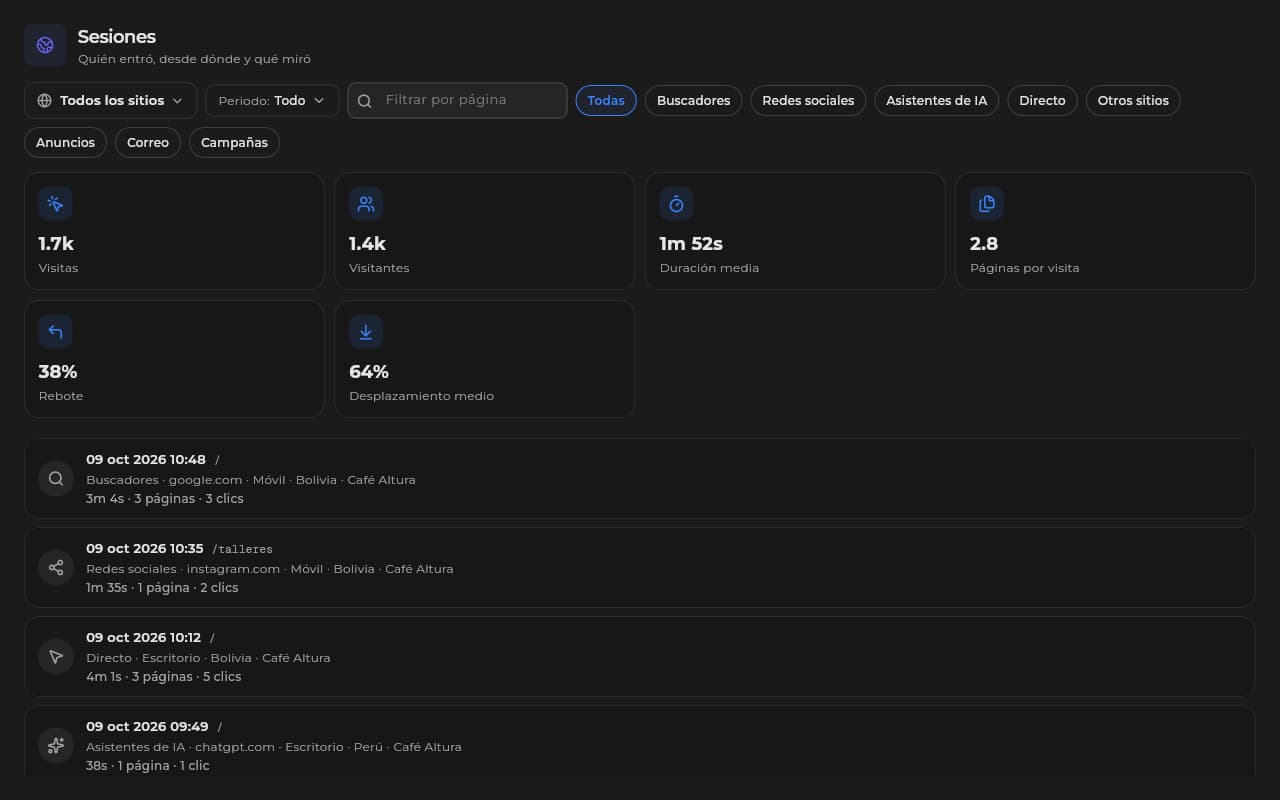Filter sessions by Redes sociales

click(808, 100)
